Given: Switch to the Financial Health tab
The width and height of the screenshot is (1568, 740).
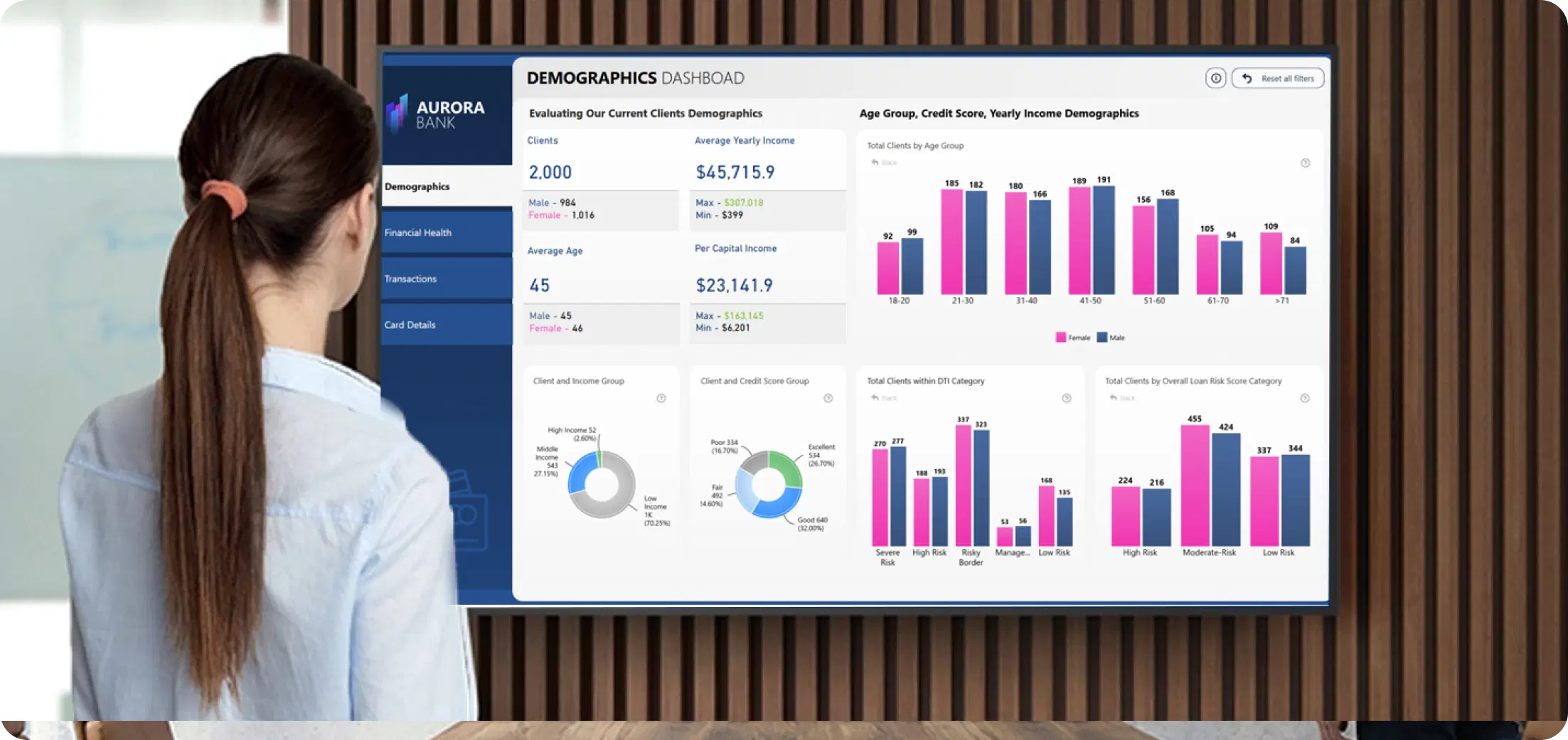Looking at the screenshot, I should pyautogui.click(x=418, y=232).
